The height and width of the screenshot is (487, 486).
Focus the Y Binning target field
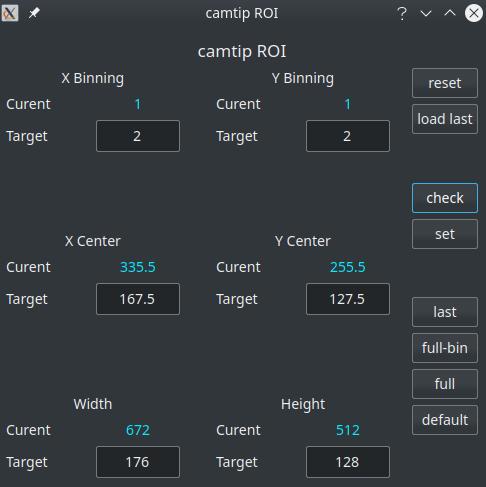click(x=348, y=136)
